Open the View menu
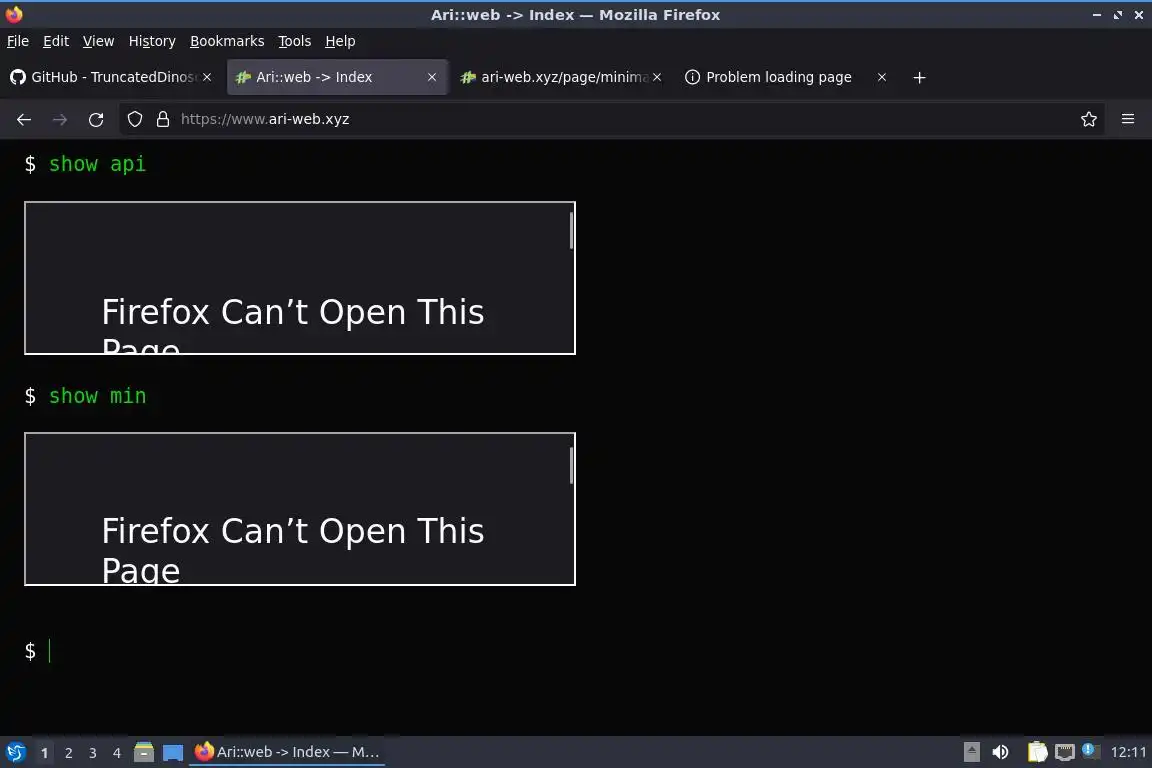 [98, 41]
